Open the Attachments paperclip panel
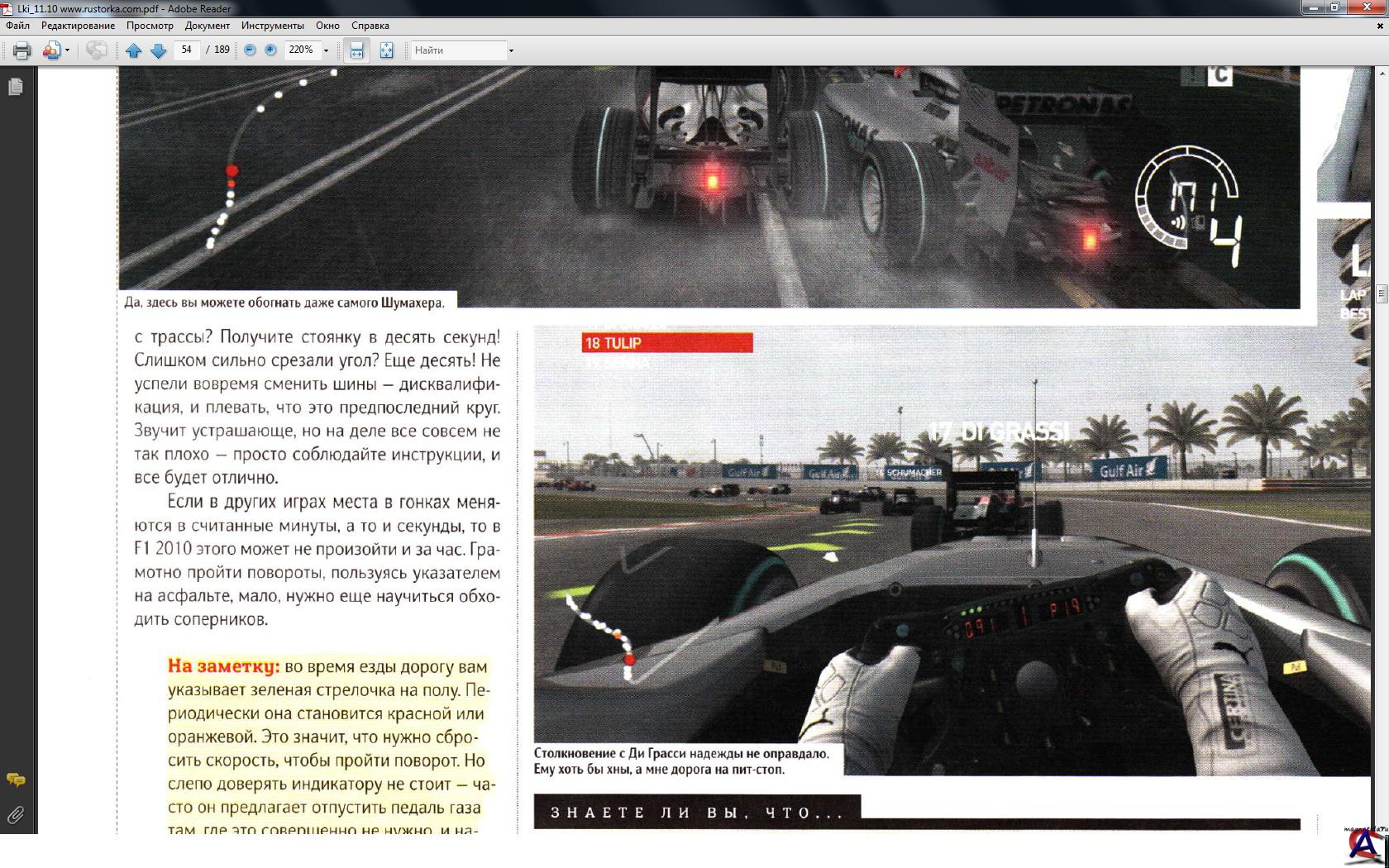Screen dimensions: 1389x868 pos(16,816)
